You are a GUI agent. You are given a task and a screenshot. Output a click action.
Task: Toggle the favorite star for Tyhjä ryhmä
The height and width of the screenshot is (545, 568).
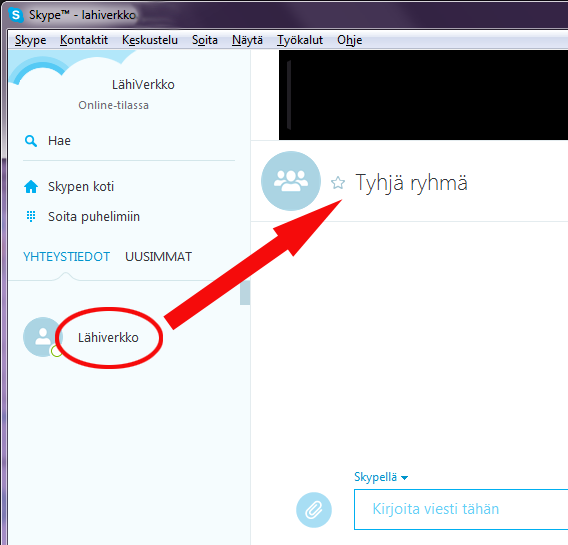[338, 183]
